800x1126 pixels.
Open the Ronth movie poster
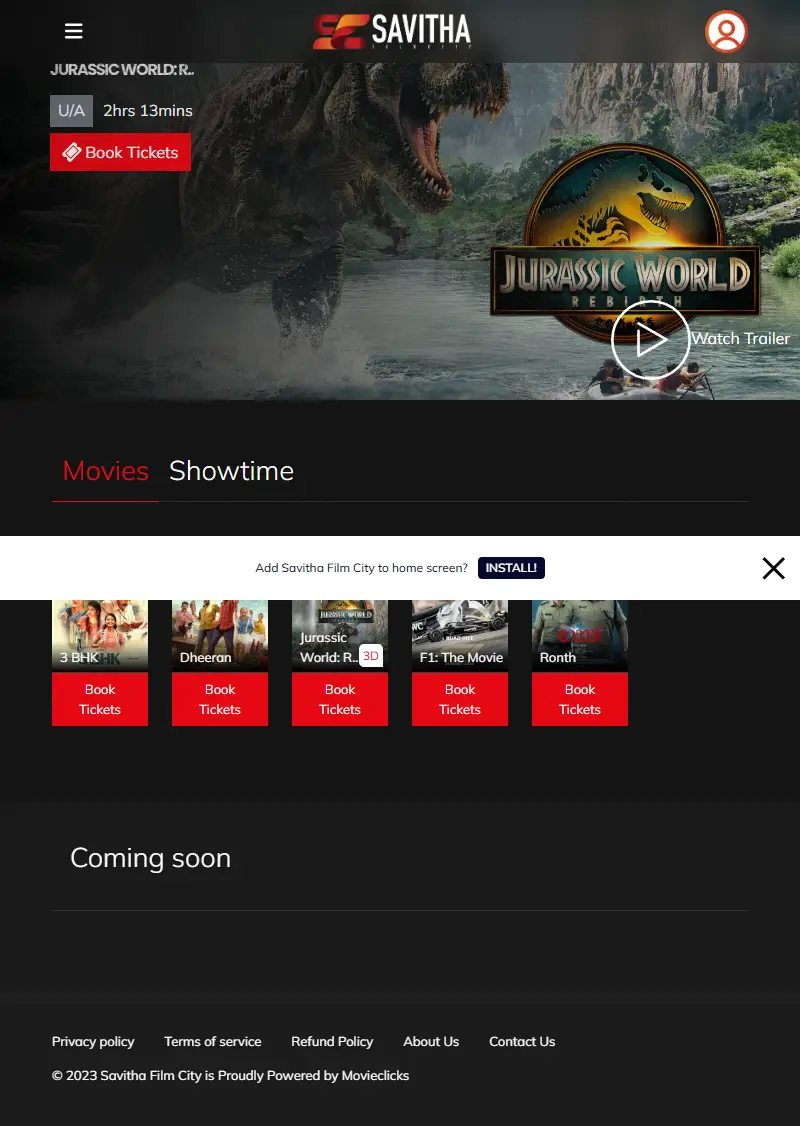(580, 635)
